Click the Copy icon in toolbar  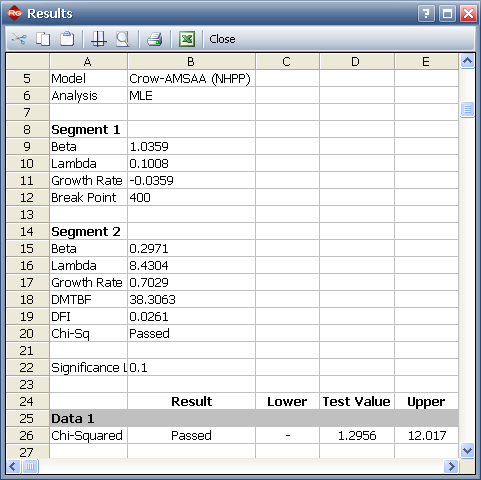point(43,39)
